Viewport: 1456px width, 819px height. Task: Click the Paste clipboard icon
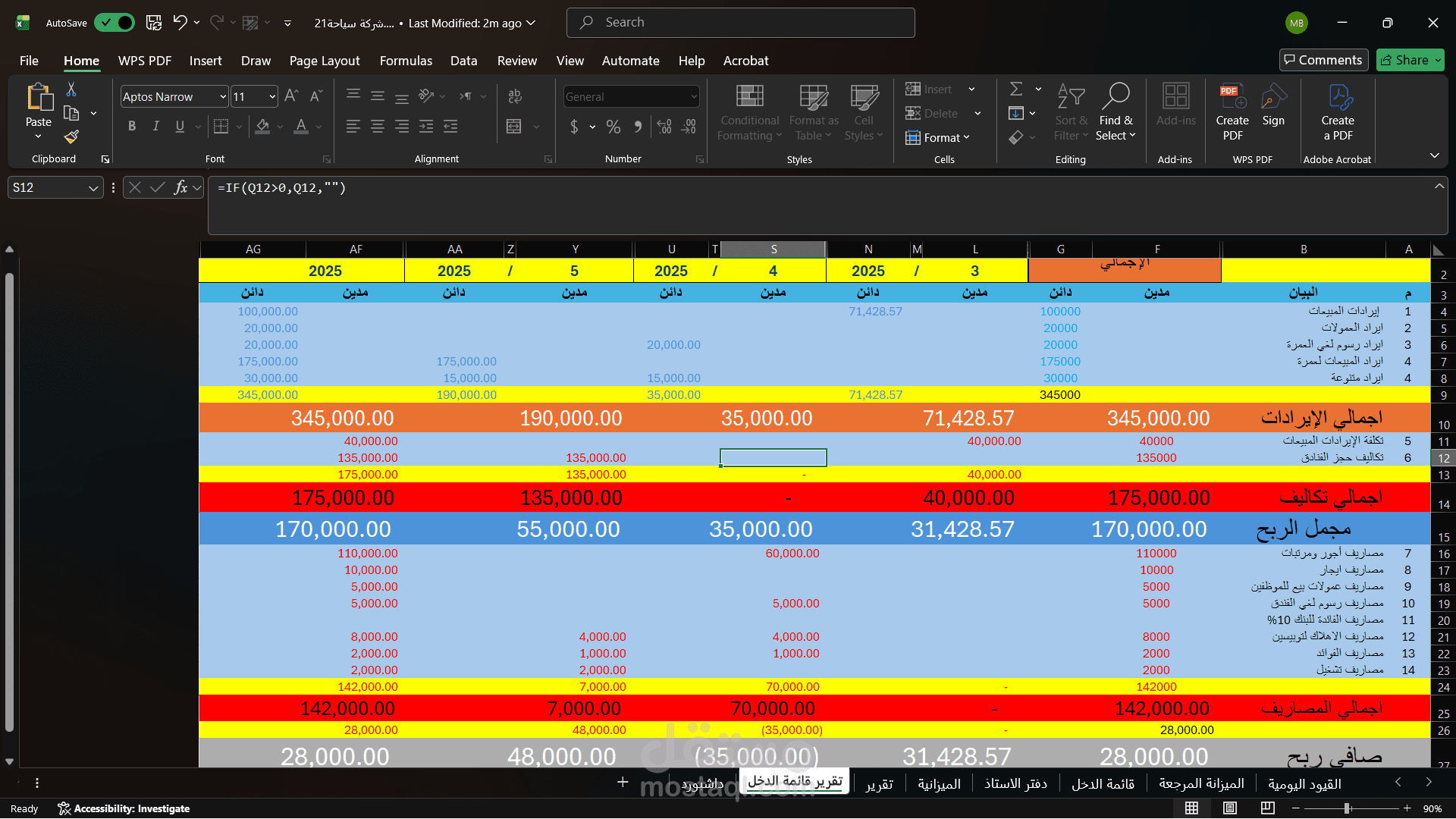coord(39,97)
